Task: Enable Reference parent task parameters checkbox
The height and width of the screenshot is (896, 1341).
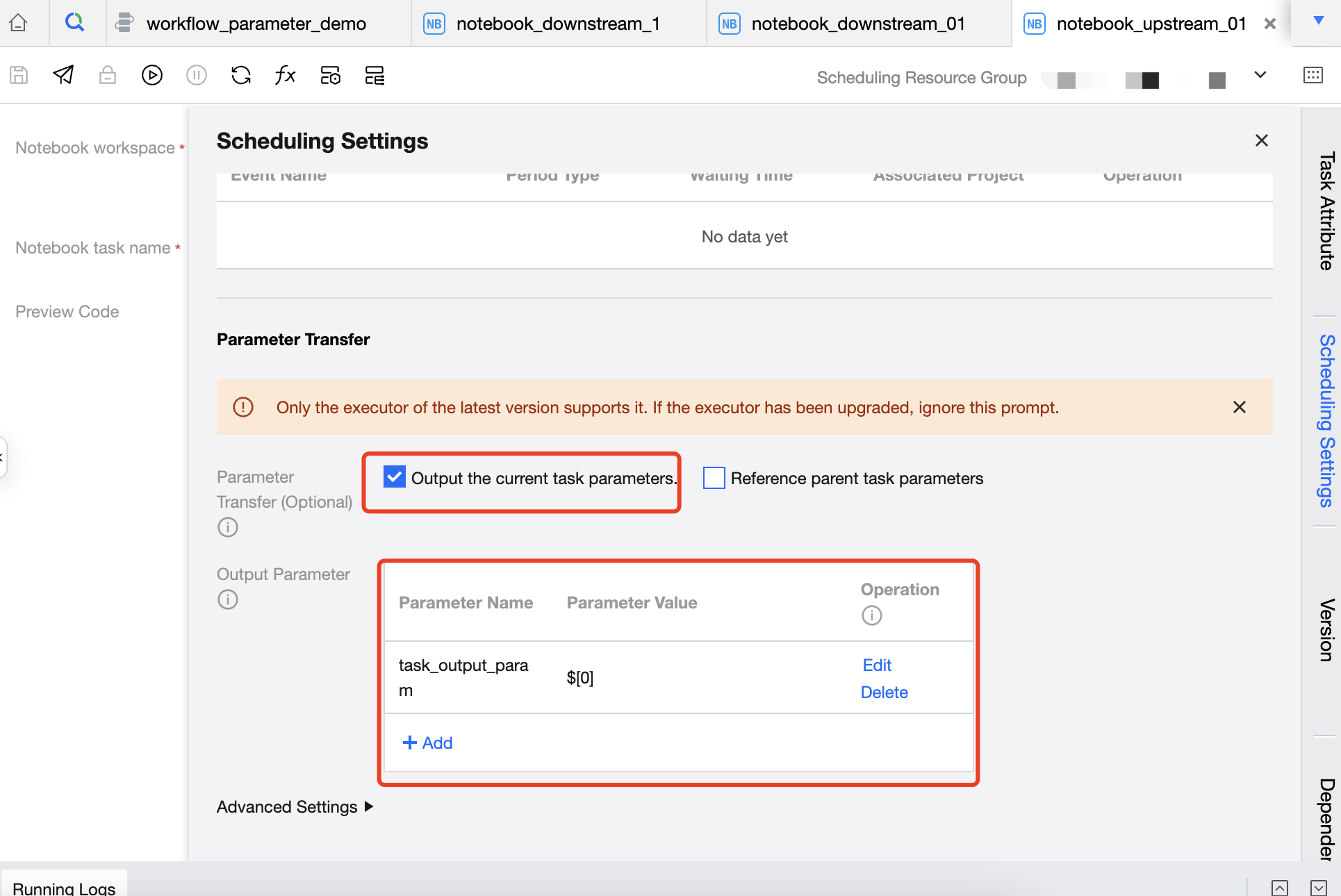Action: coord(714,478)
